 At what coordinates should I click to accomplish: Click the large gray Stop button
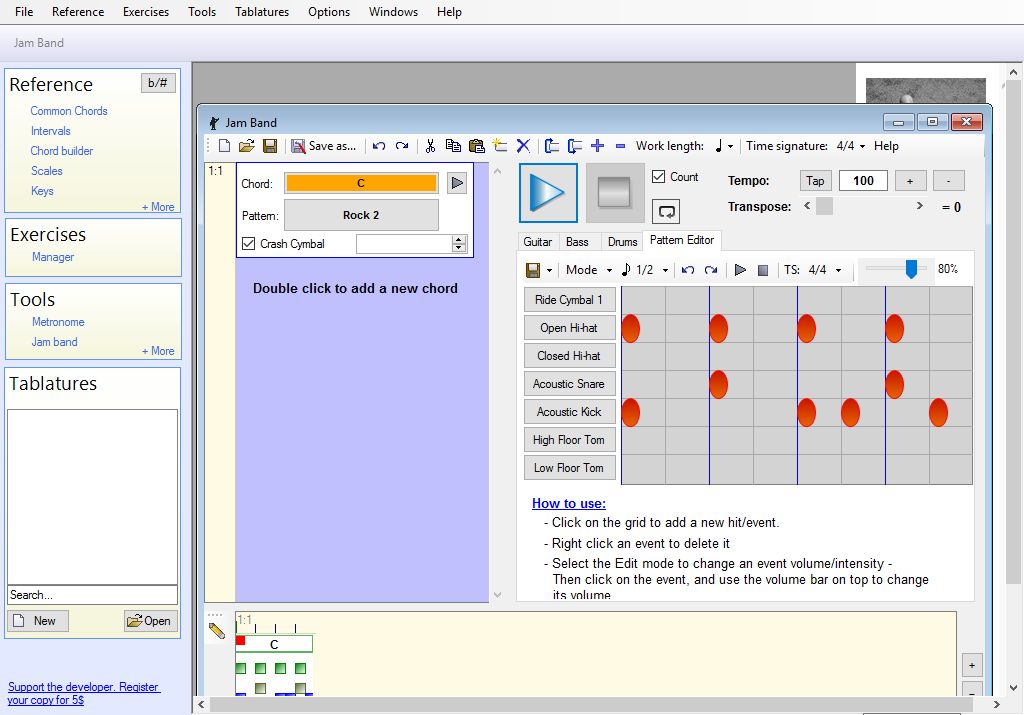[x=615, y=193]
